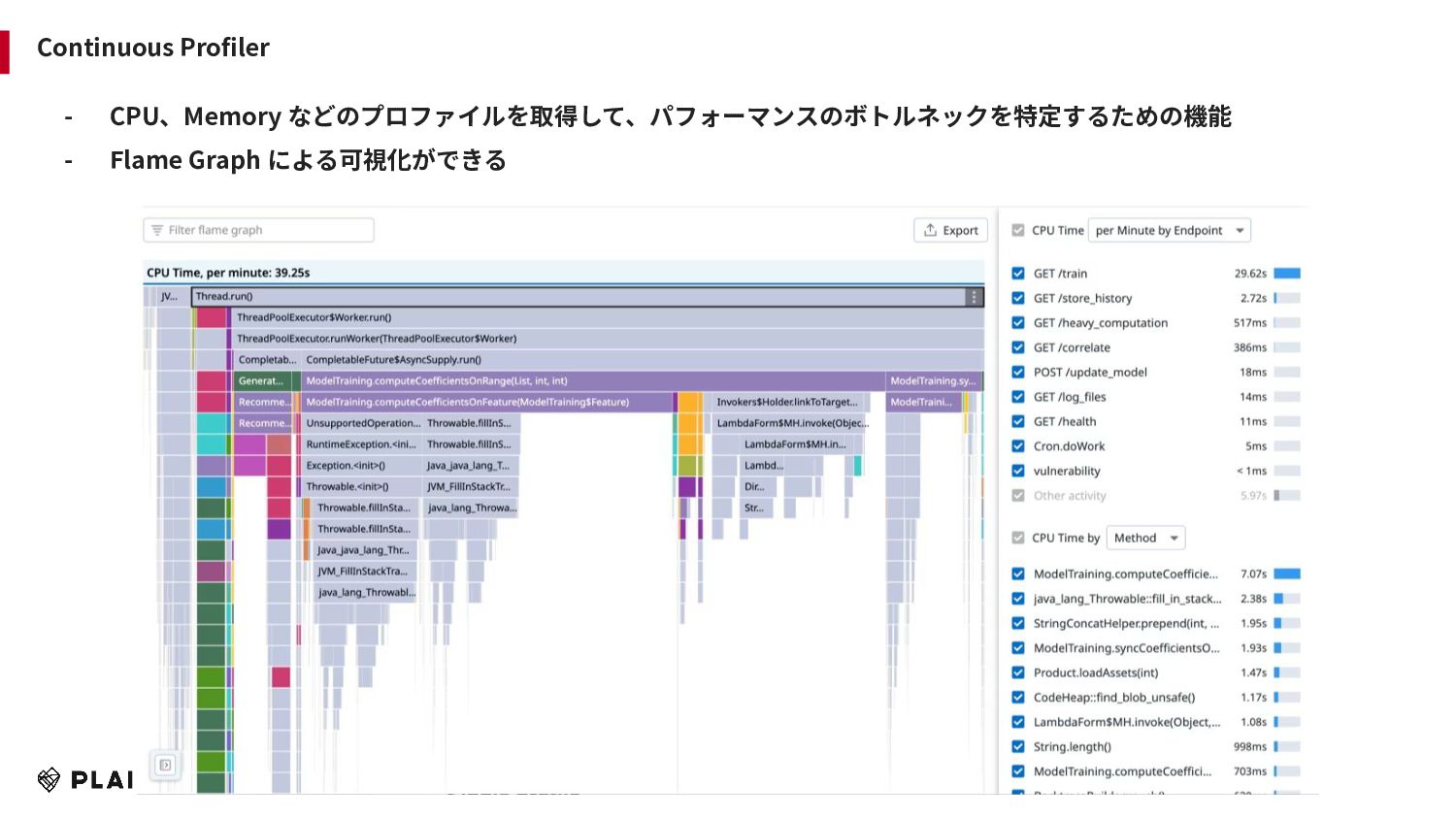
Task: Click the blue bar beside ModelTraining.computeCoefficie... 7.07s
Action: click(1287, 574)
